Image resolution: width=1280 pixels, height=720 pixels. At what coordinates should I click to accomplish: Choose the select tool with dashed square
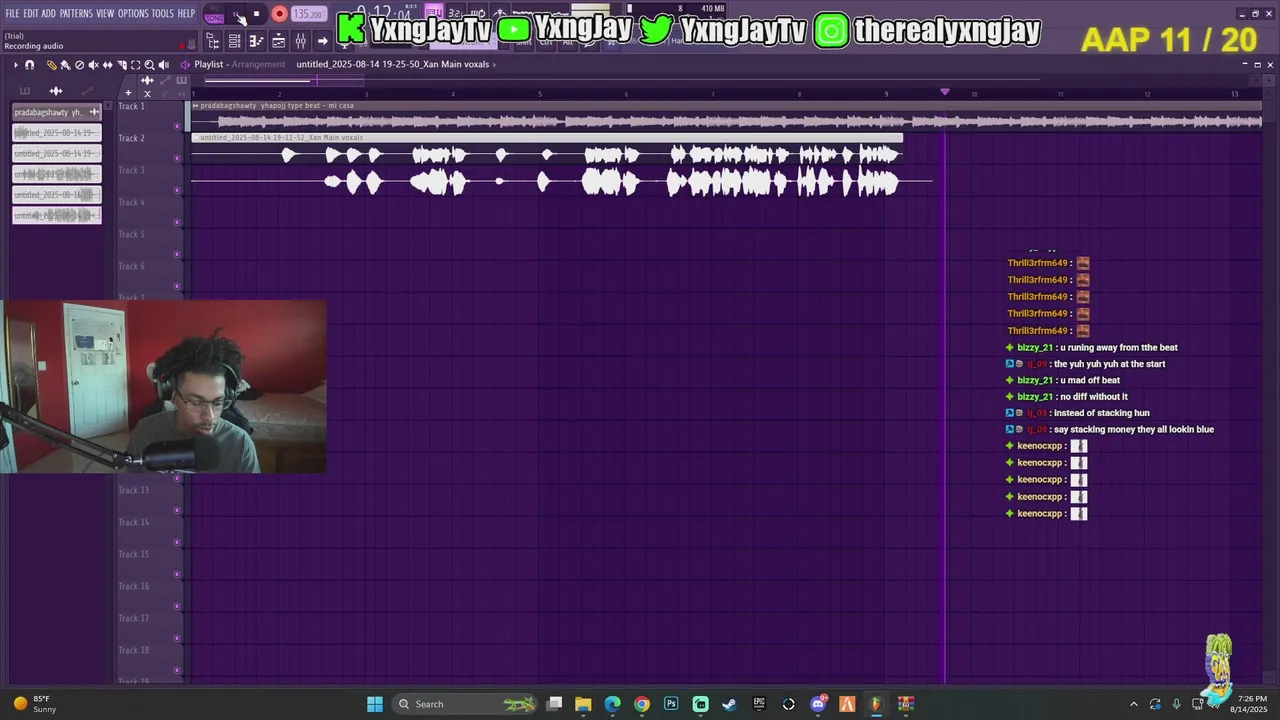[136, 65]
